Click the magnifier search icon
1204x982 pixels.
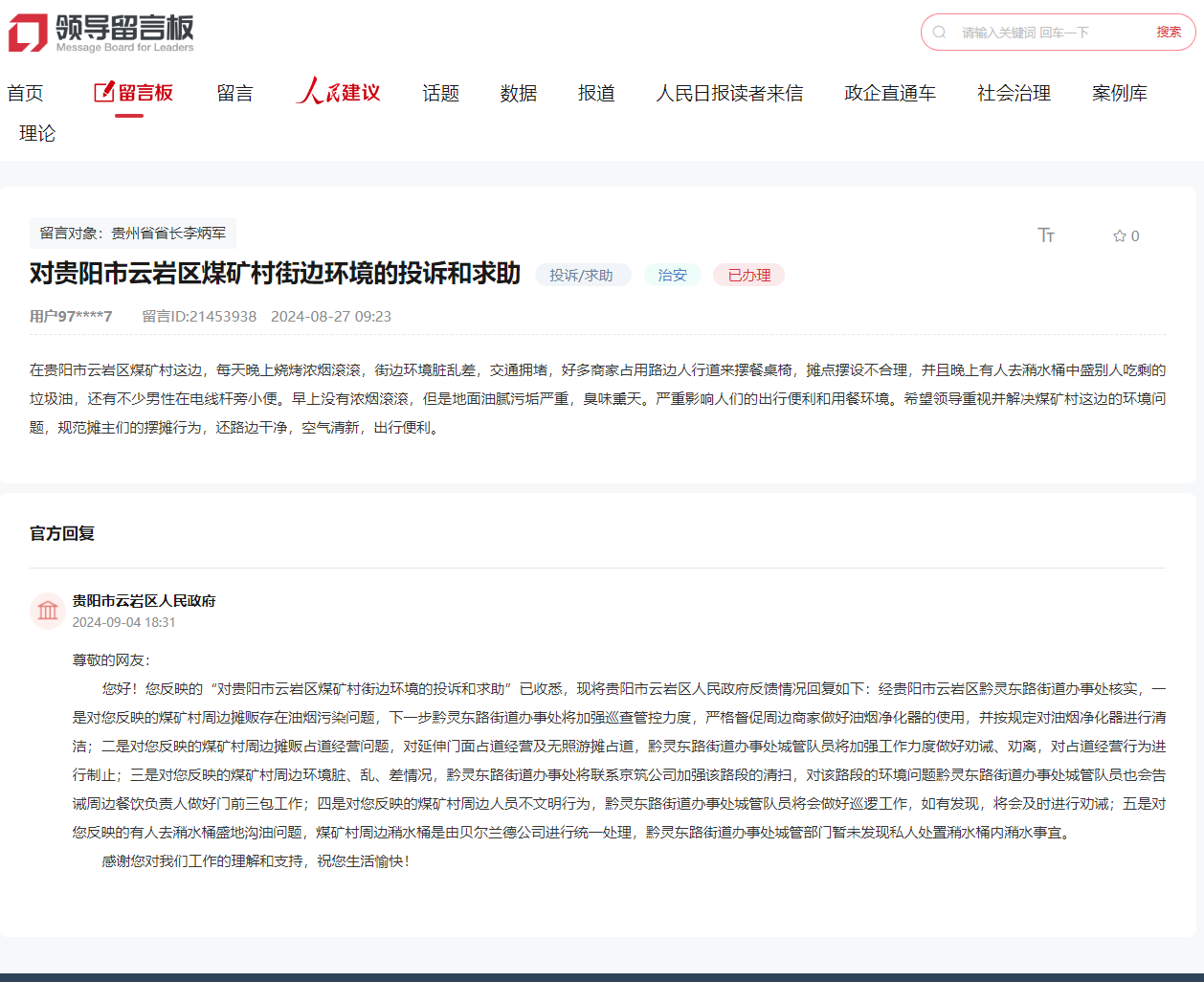(x=940, y=32)
